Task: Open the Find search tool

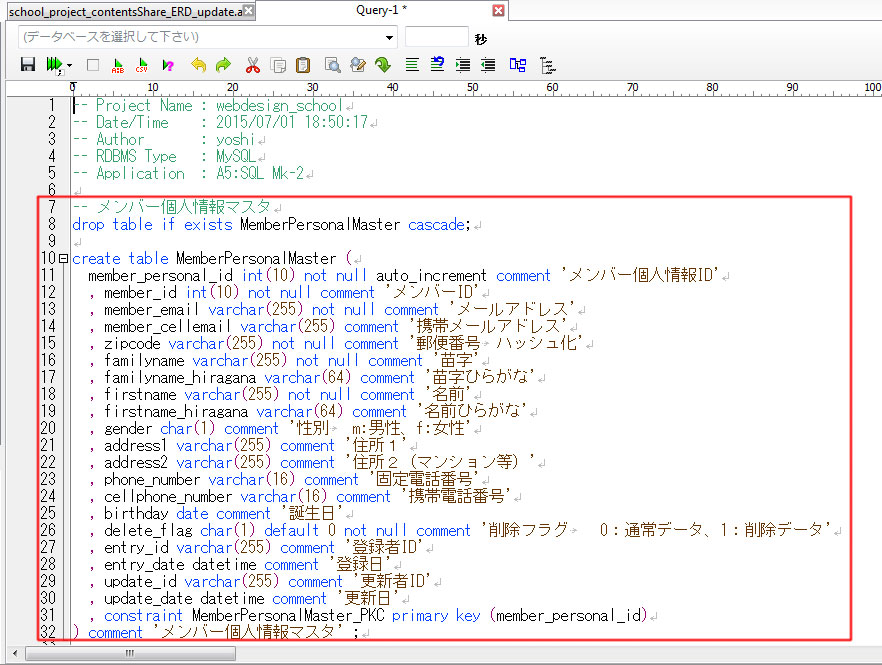Action: pos(333,65)
